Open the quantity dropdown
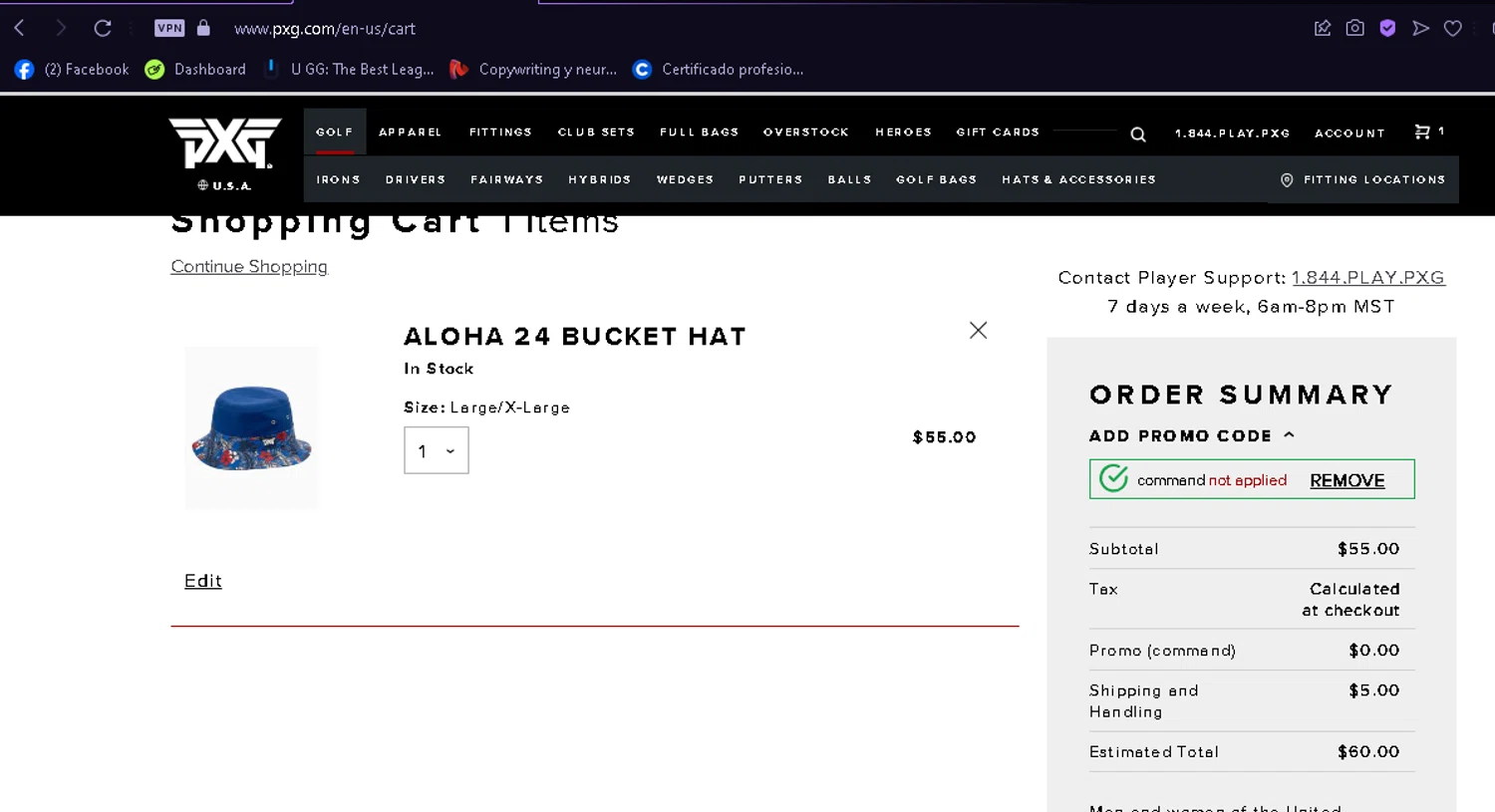 pyautogui.click(x=436, y=450)
